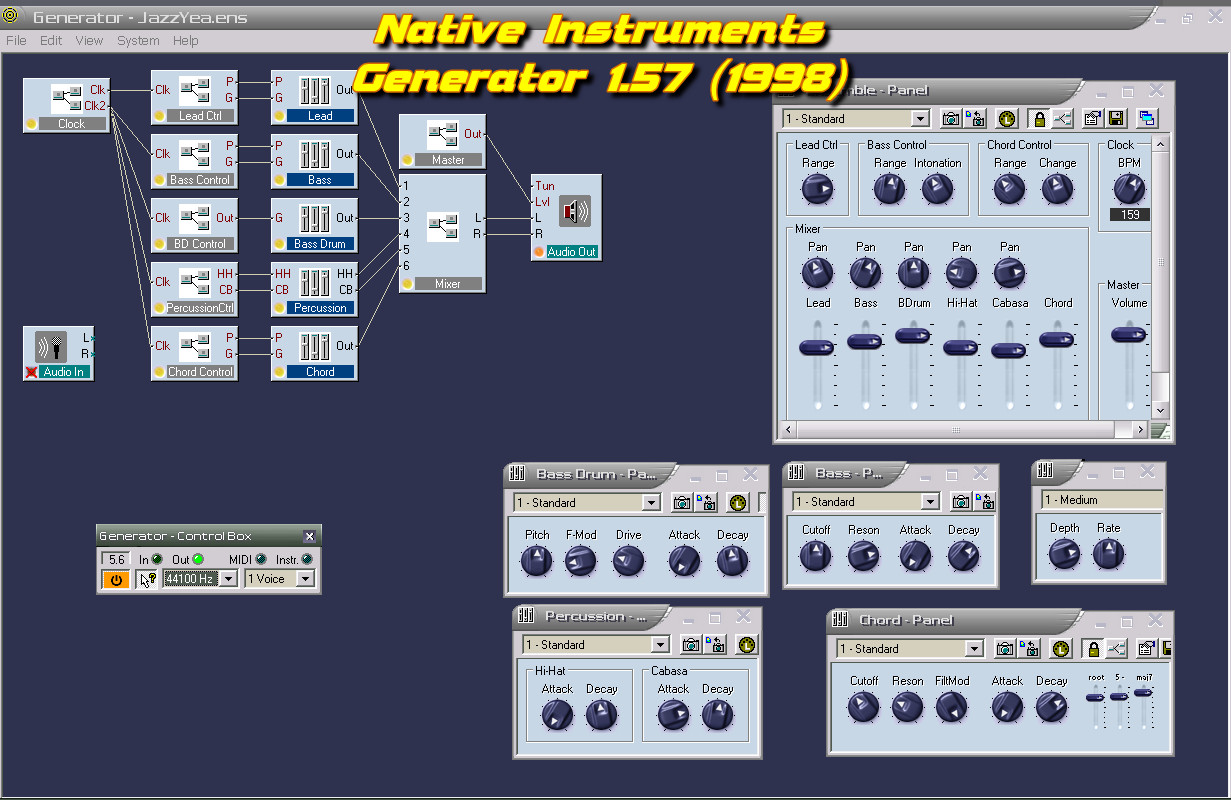Click the MIDI learn icon in Percussion Panel

tap(746, 644)
